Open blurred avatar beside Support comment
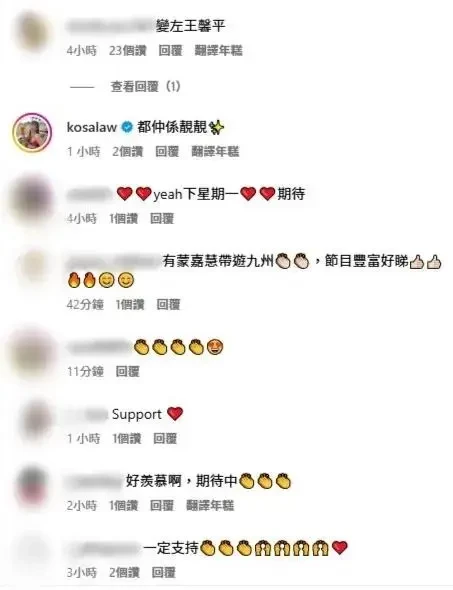The image size is (453, 590). coord(35,420)
